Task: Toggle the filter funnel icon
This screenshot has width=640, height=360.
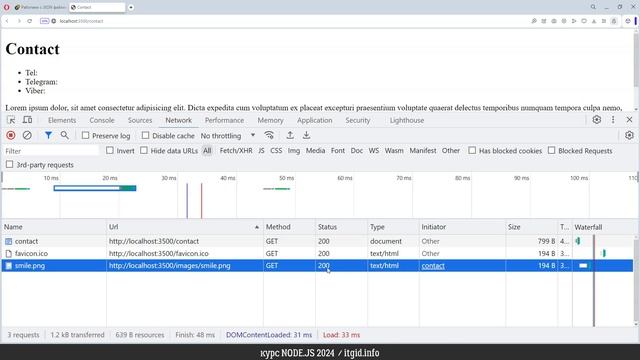Action: tap(48, 135)
